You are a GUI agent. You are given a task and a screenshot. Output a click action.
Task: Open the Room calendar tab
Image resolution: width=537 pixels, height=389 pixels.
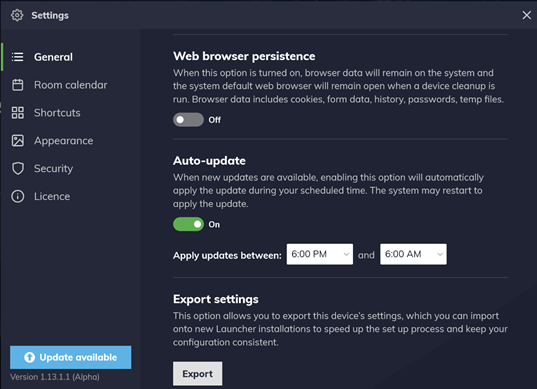pyautogui.click(x=70, y=85)
